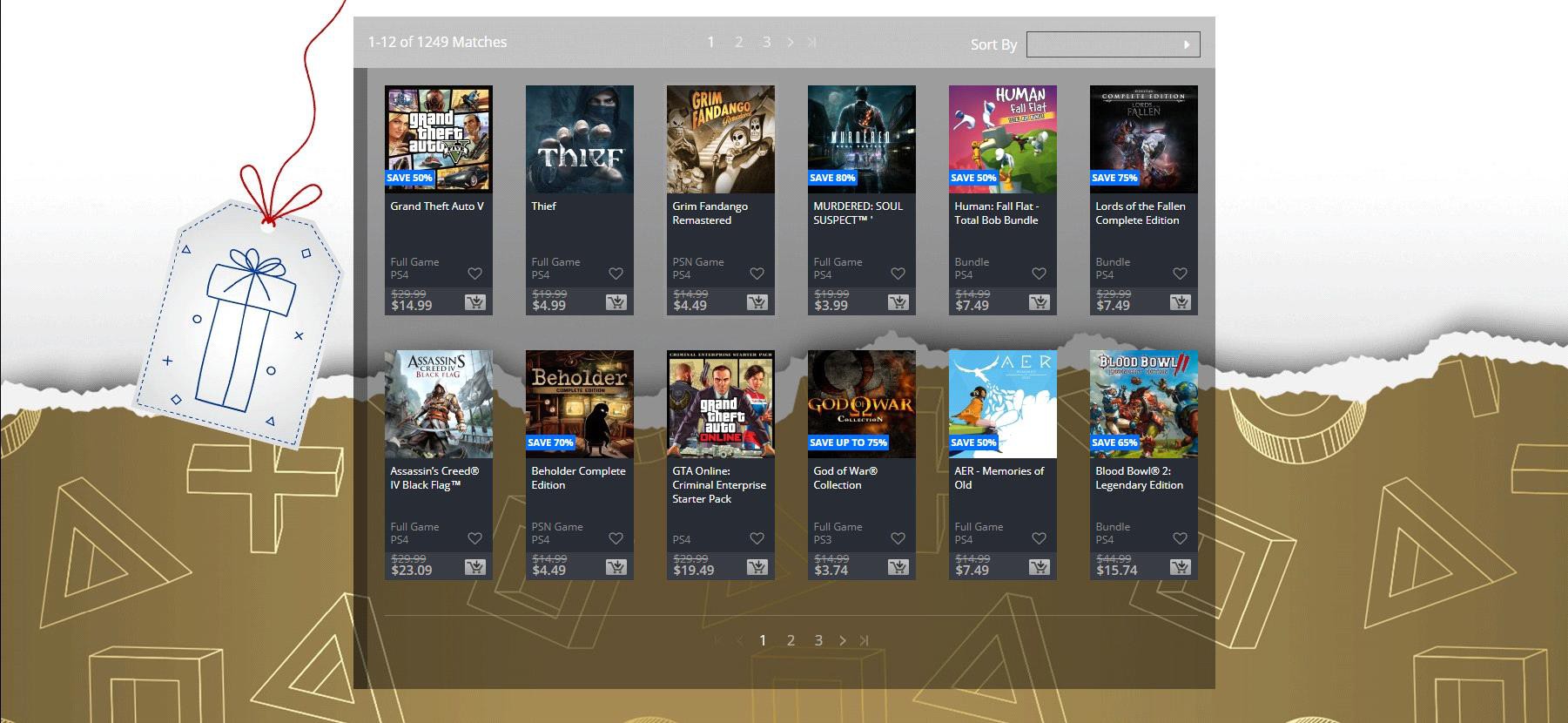Click the 'God of War® Collection' title
Screen dimensions: 1568x723
click(x=845, y=478)
